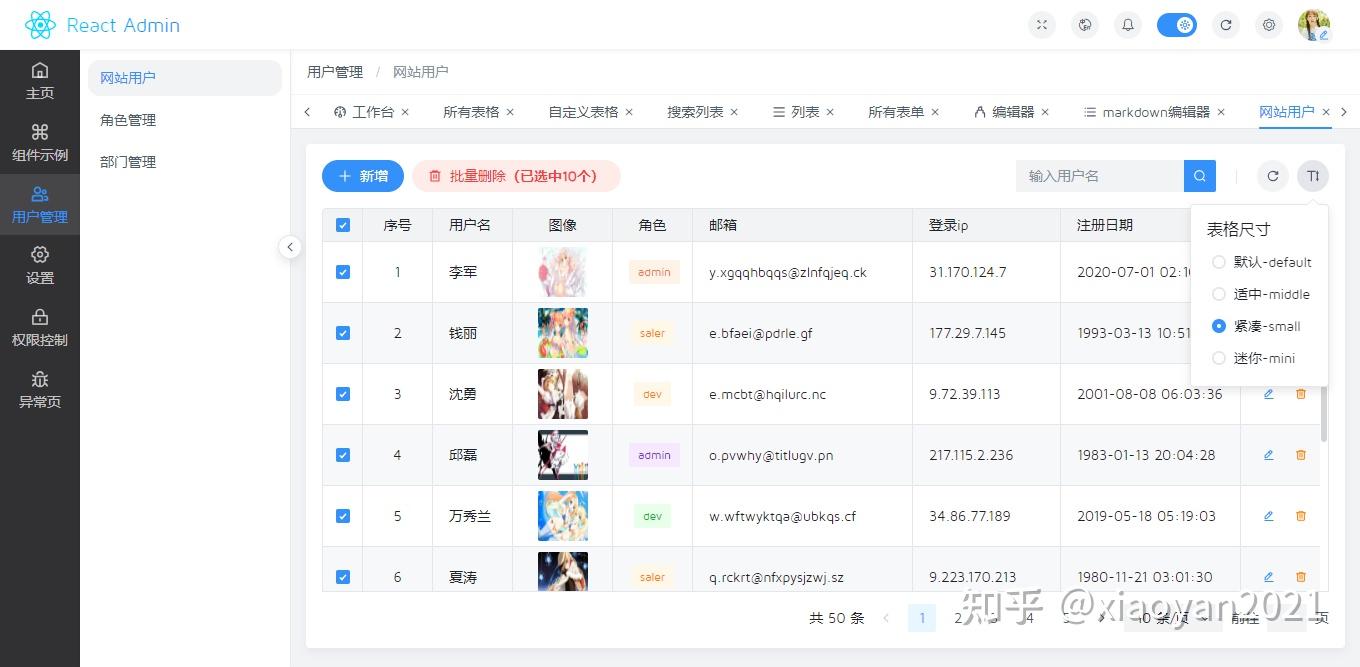This screenshot has height=667, width=1360.
Task: Open the table size (Tt) icon
Action: 1313,175
